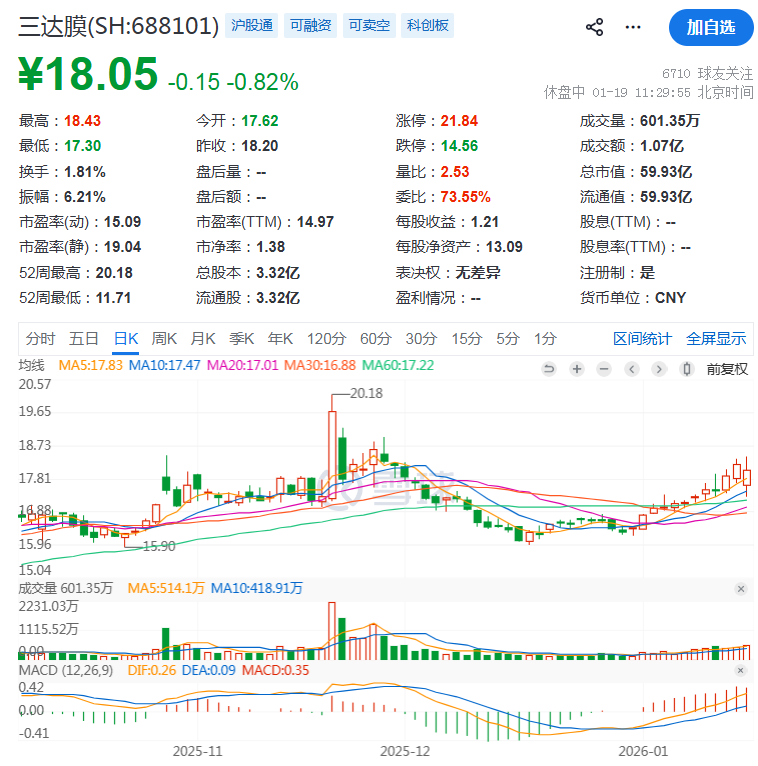The height and width of the screenshot is (766, 758).
Task: Select the 周K tab
Action: 164,339
